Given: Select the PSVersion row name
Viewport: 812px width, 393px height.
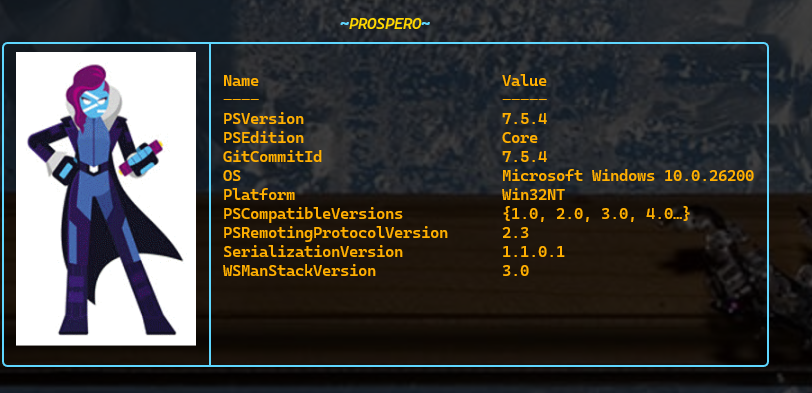Looking at the screenshot, I should (264, 120).
